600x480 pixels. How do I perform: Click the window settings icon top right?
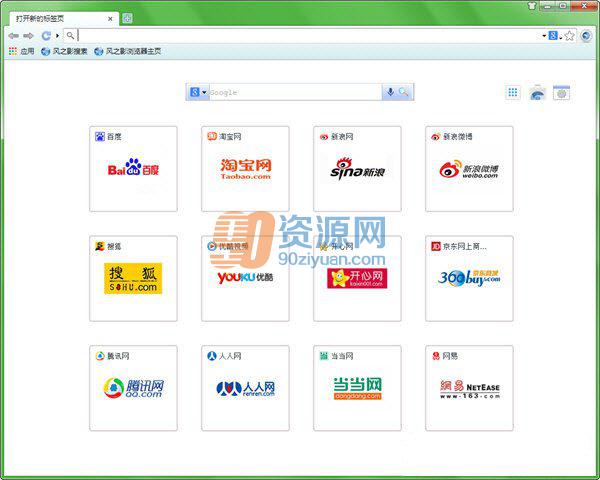click(561, 93)
